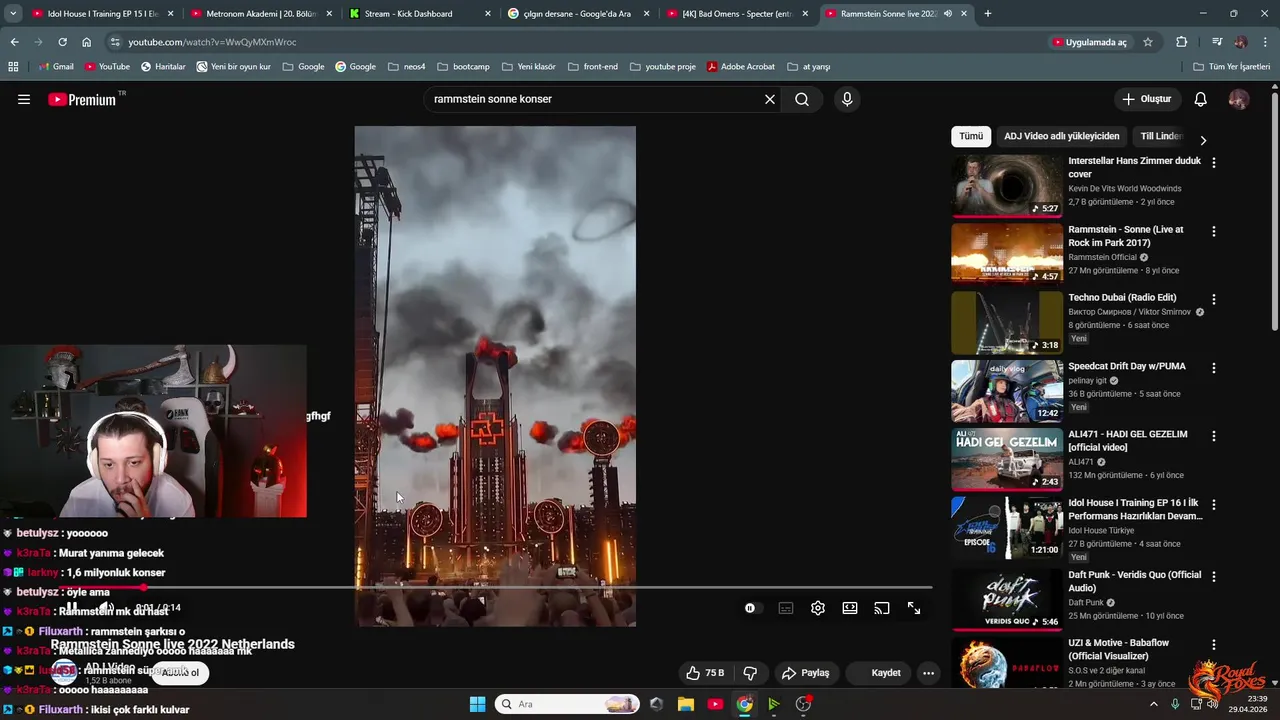This screenshot has height=720, width=1280.
Task: Open options for Idol House EP 16
Action: [x=1214, y=505]
